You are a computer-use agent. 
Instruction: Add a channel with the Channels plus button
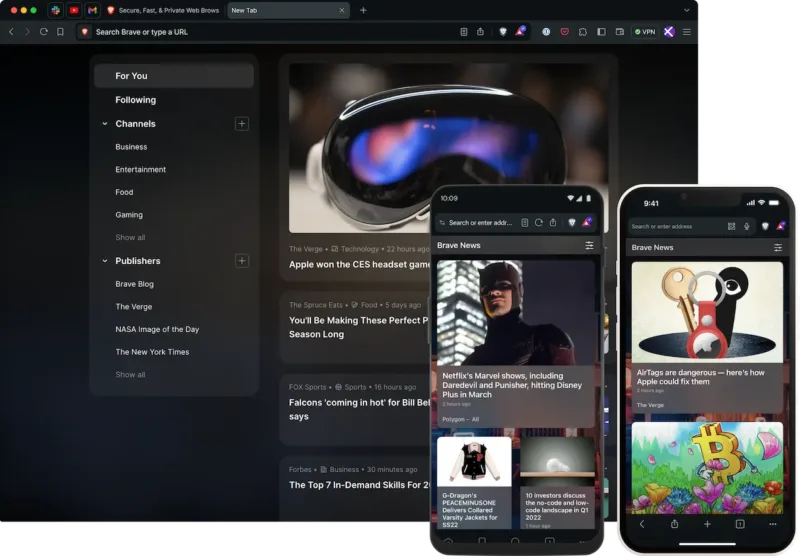[241, 124]
